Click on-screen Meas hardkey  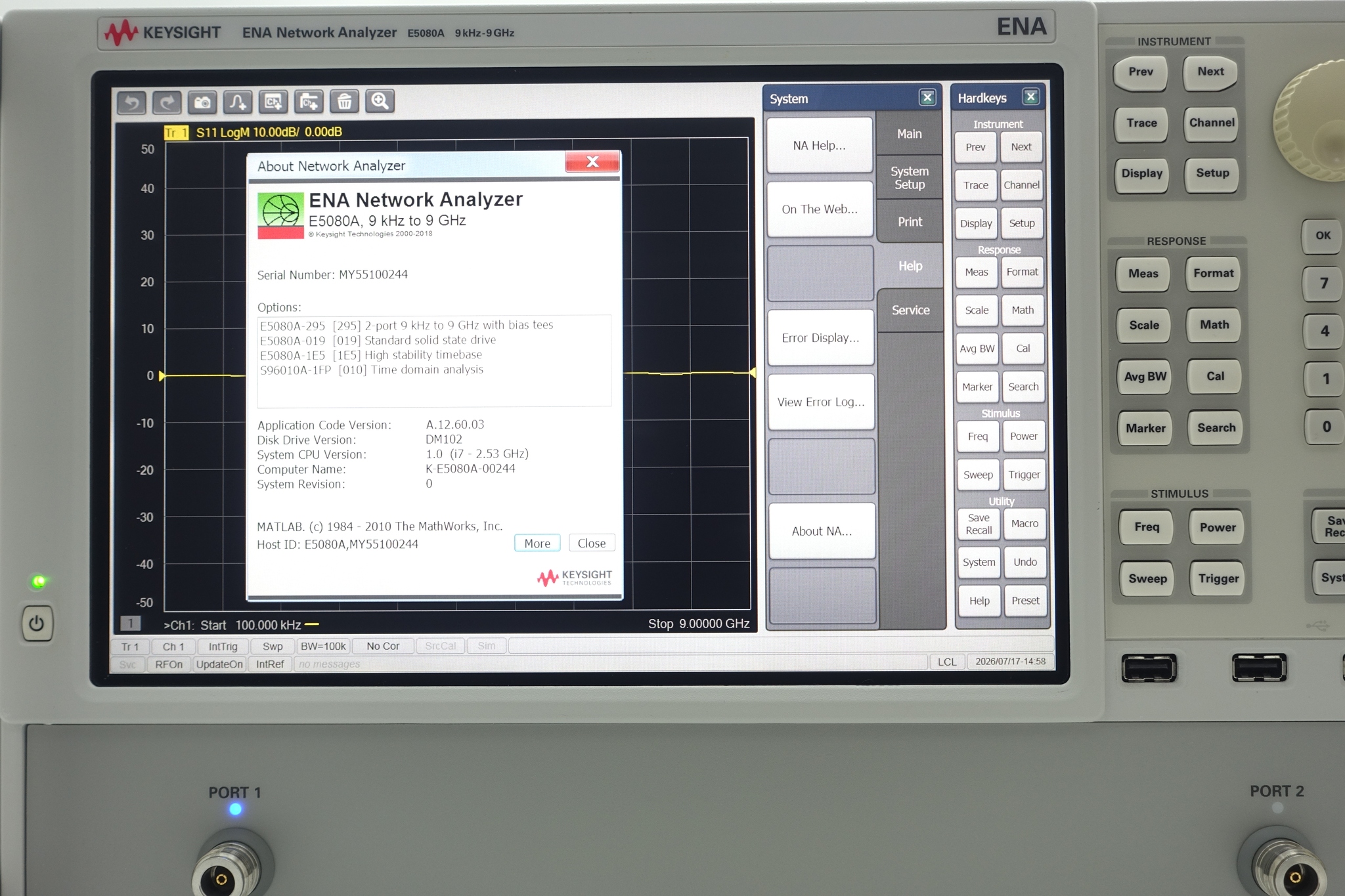977,272
